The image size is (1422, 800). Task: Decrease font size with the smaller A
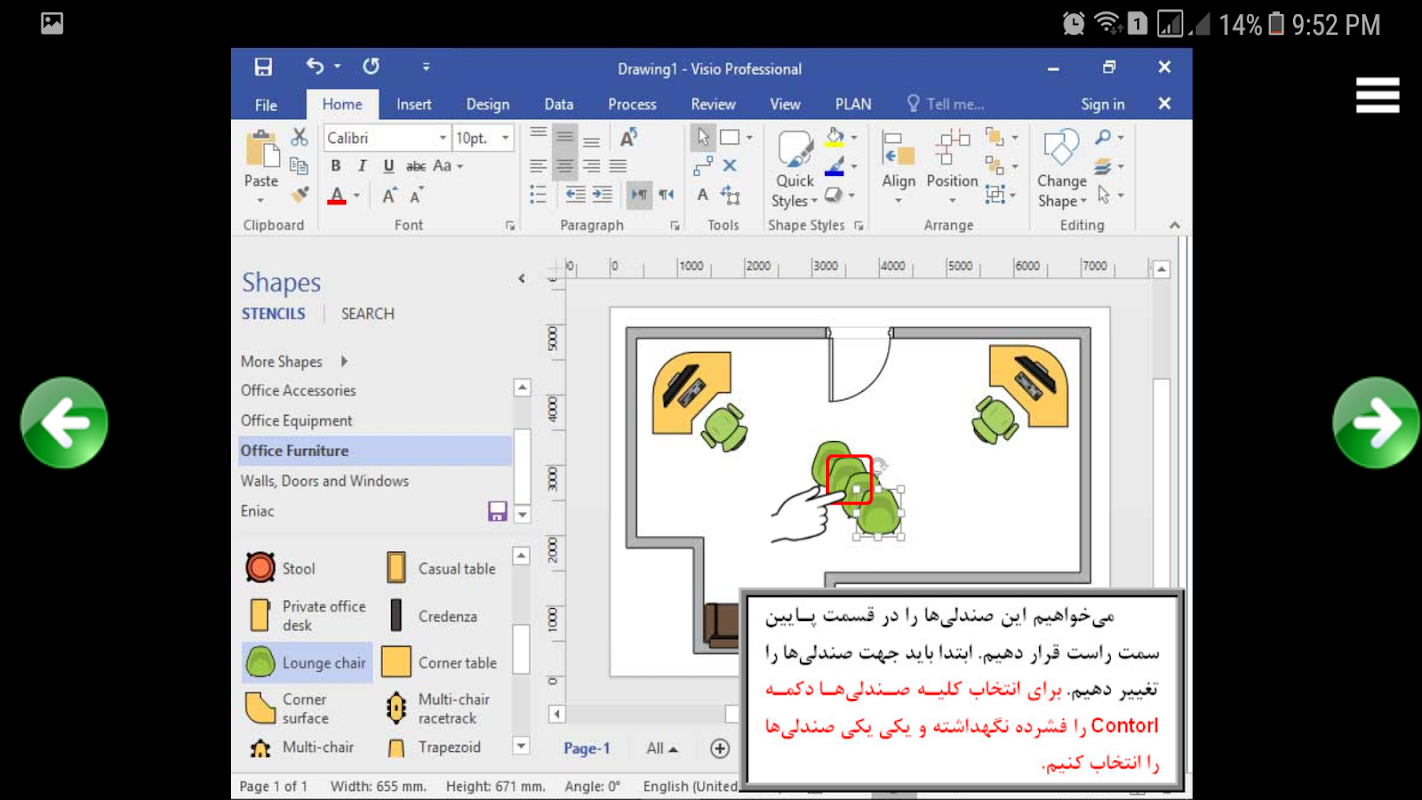point(416,196)
